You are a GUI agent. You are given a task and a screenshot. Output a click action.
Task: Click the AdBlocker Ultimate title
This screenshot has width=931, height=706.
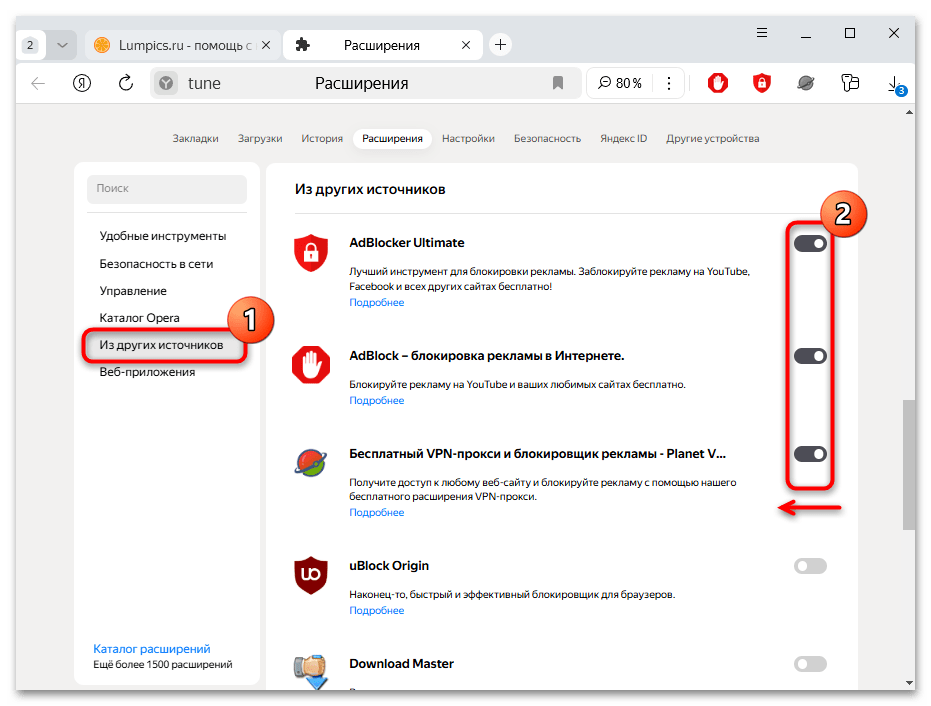(407, 243)
